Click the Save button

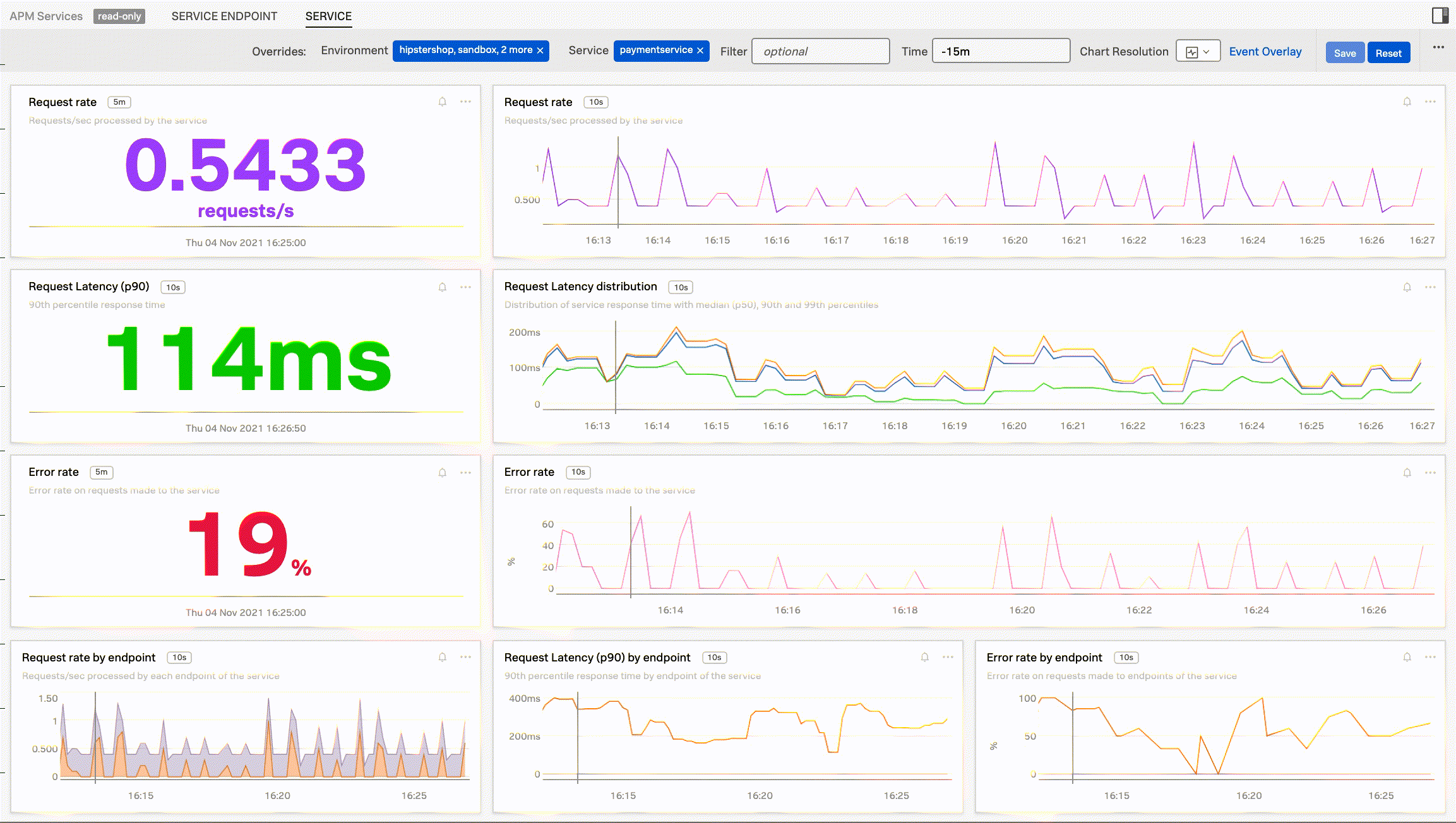[x=1345, y=53]
